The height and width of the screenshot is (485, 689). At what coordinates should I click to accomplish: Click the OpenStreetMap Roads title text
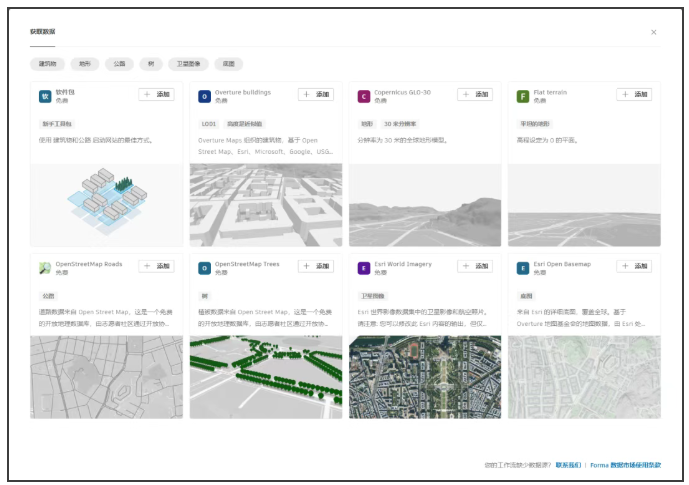[x=89, y=264]
